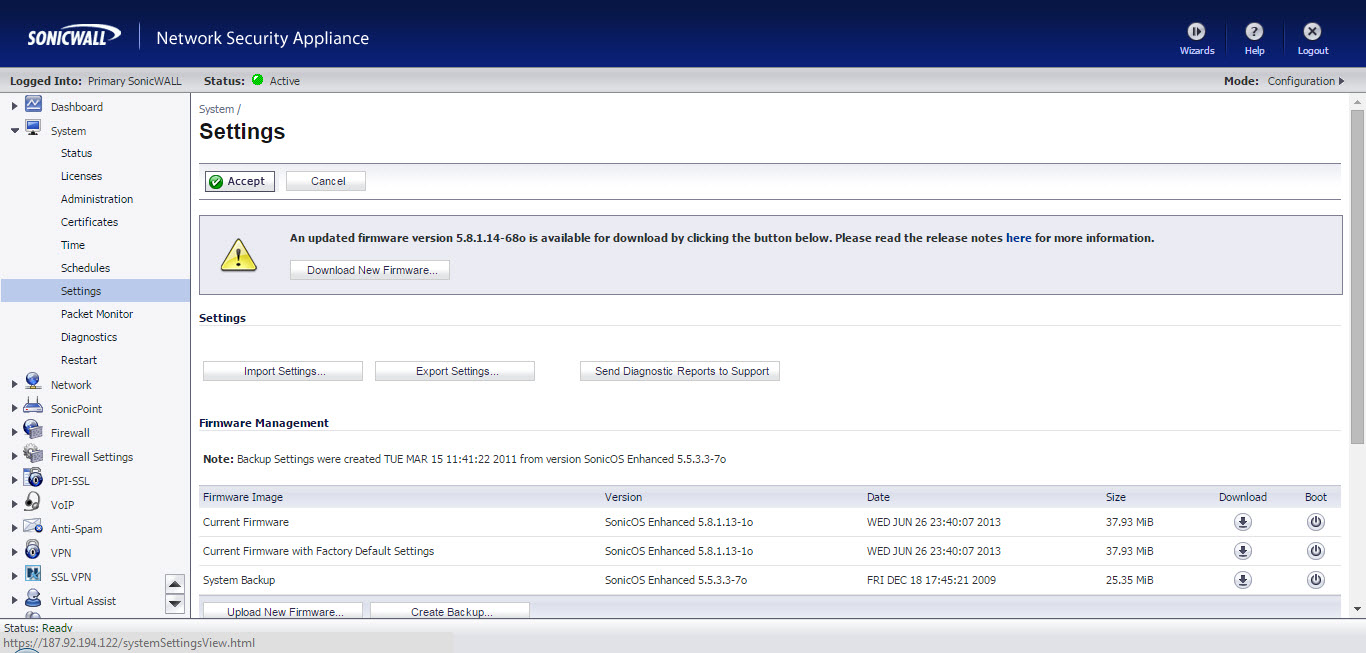The image size is (1366, 653).
Task: Collapse the System tree node
Action: pos(14,131)
